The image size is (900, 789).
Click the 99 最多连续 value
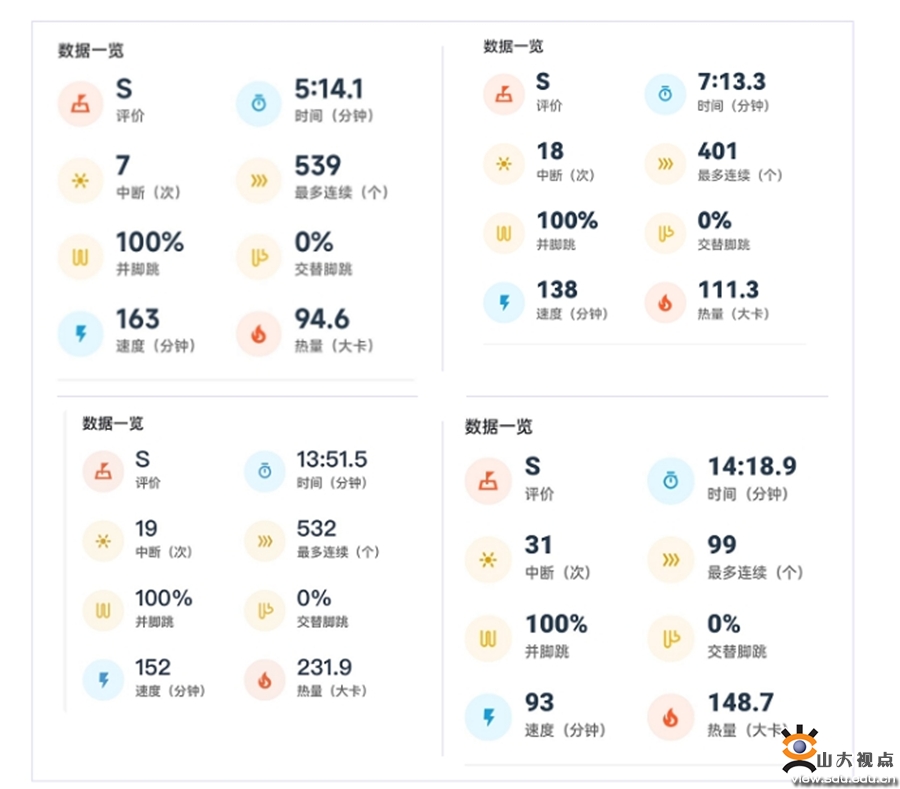point(722,545)
